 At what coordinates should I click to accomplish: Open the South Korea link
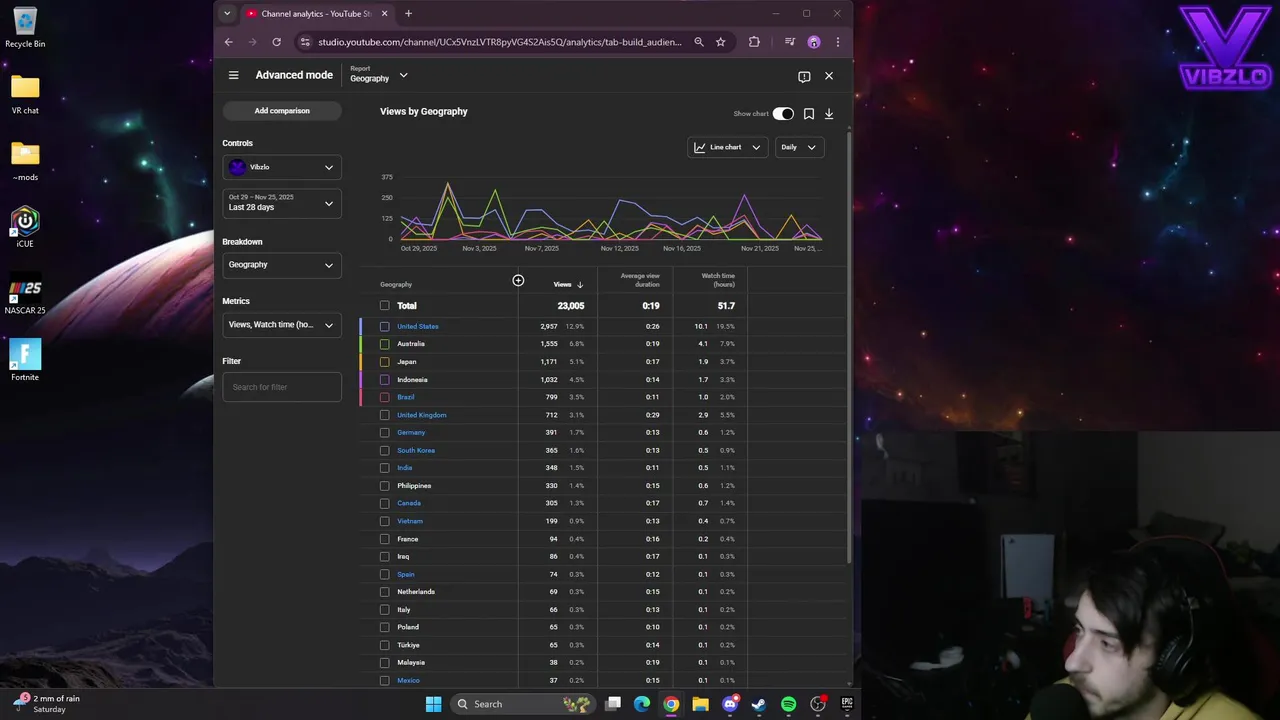416,450
